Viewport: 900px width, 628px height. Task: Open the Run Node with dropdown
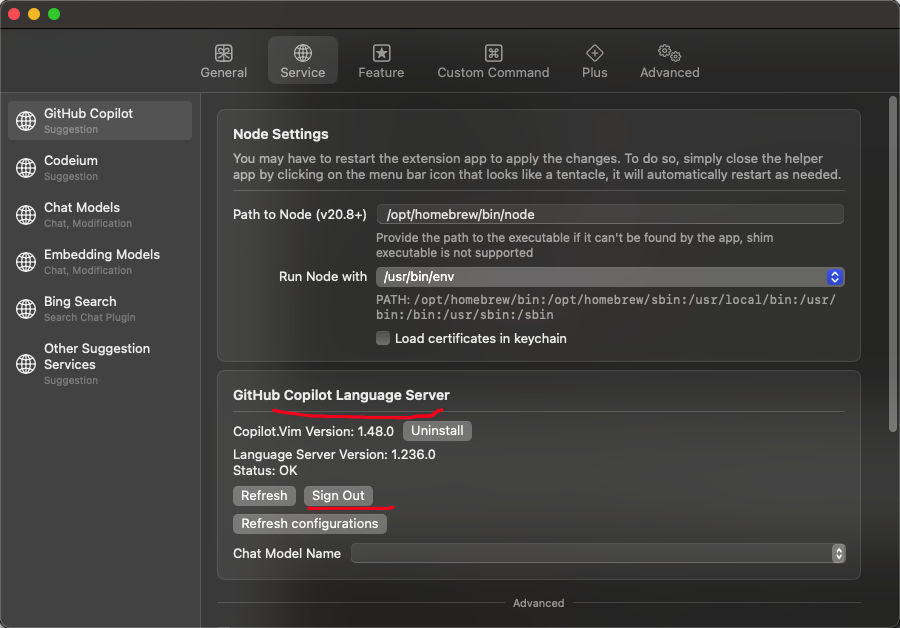click(x=610, y=277)
